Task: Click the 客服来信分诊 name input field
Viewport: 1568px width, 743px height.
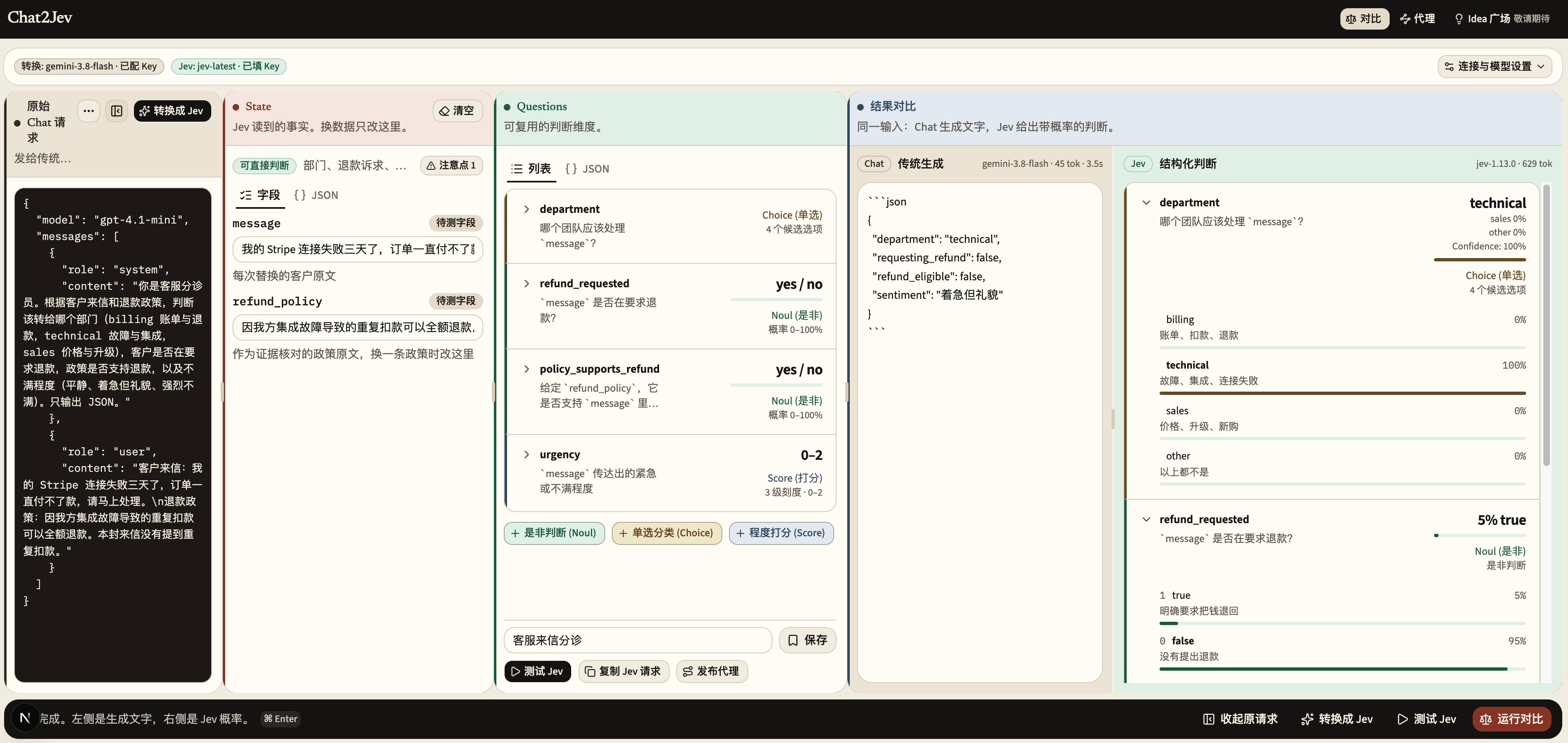Action: coord(638,640)
